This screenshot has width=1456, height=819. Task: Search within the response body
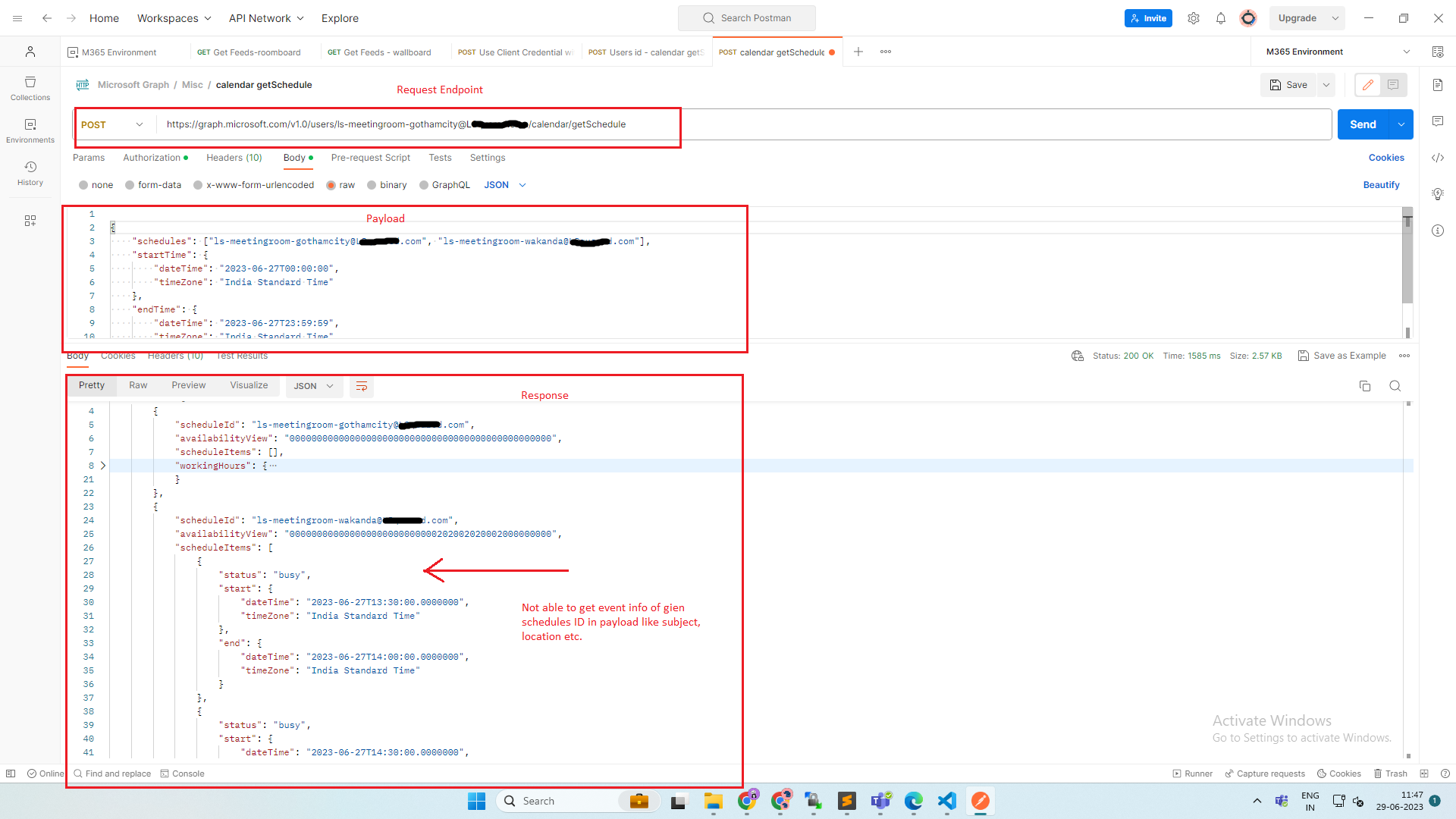[1395, 386]
